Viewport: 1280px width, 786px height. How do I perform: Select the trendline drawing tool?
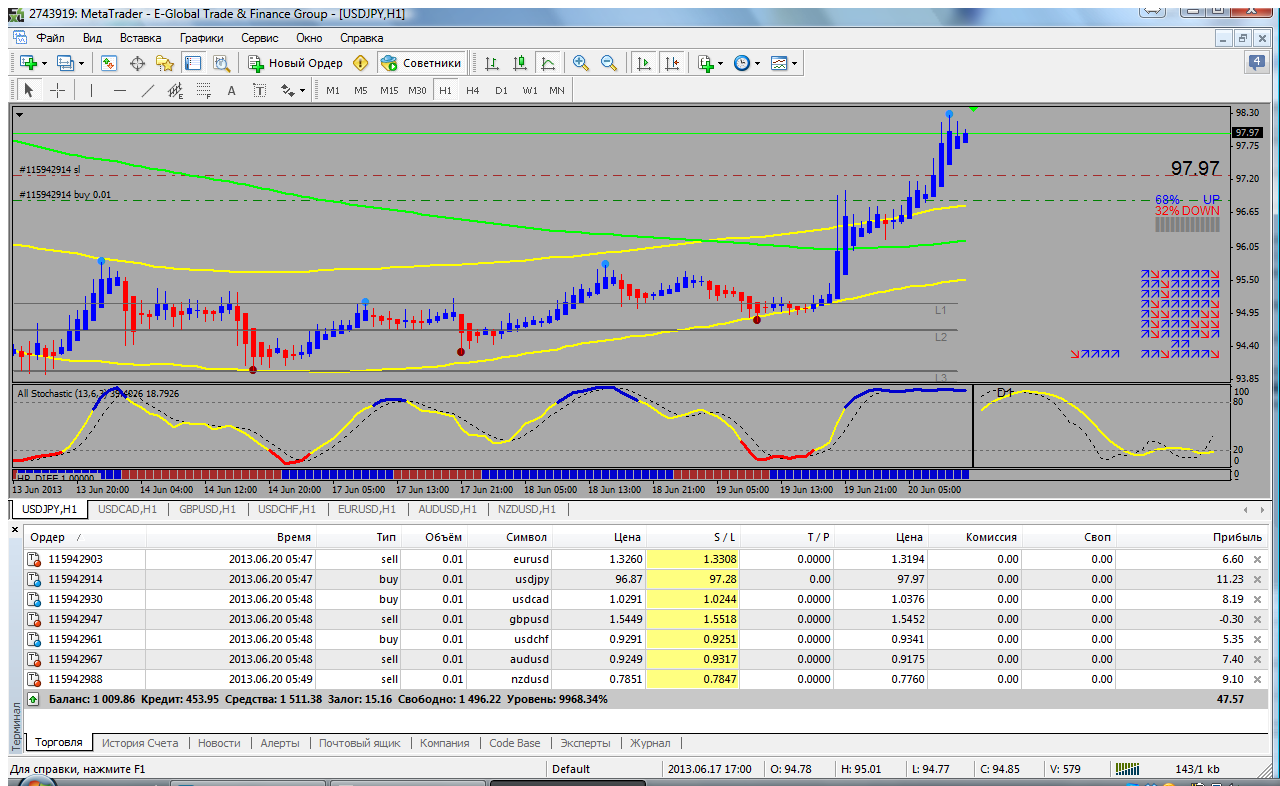148,90
